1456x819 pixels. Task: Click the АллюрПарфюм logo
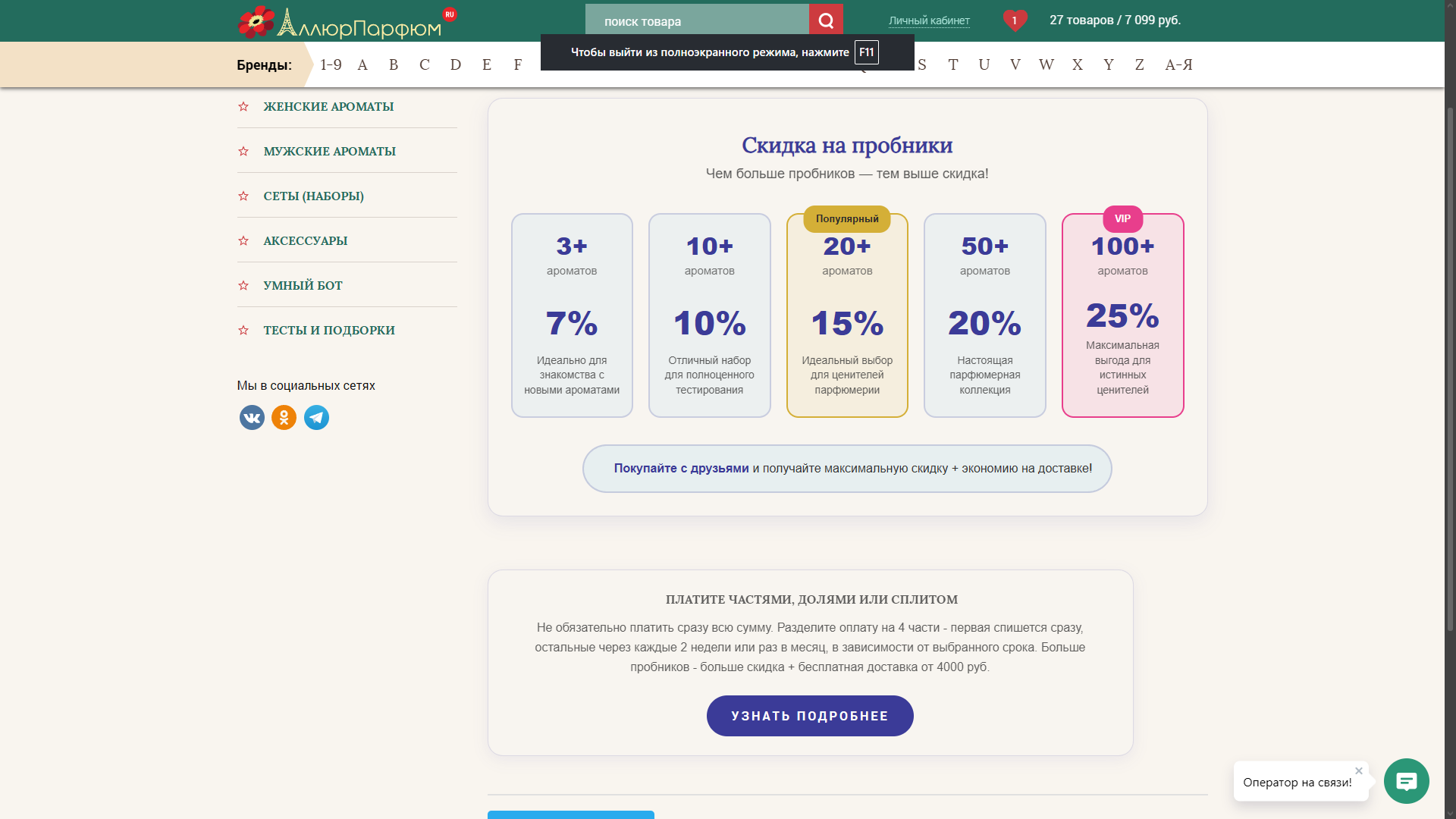pos(340,24)
